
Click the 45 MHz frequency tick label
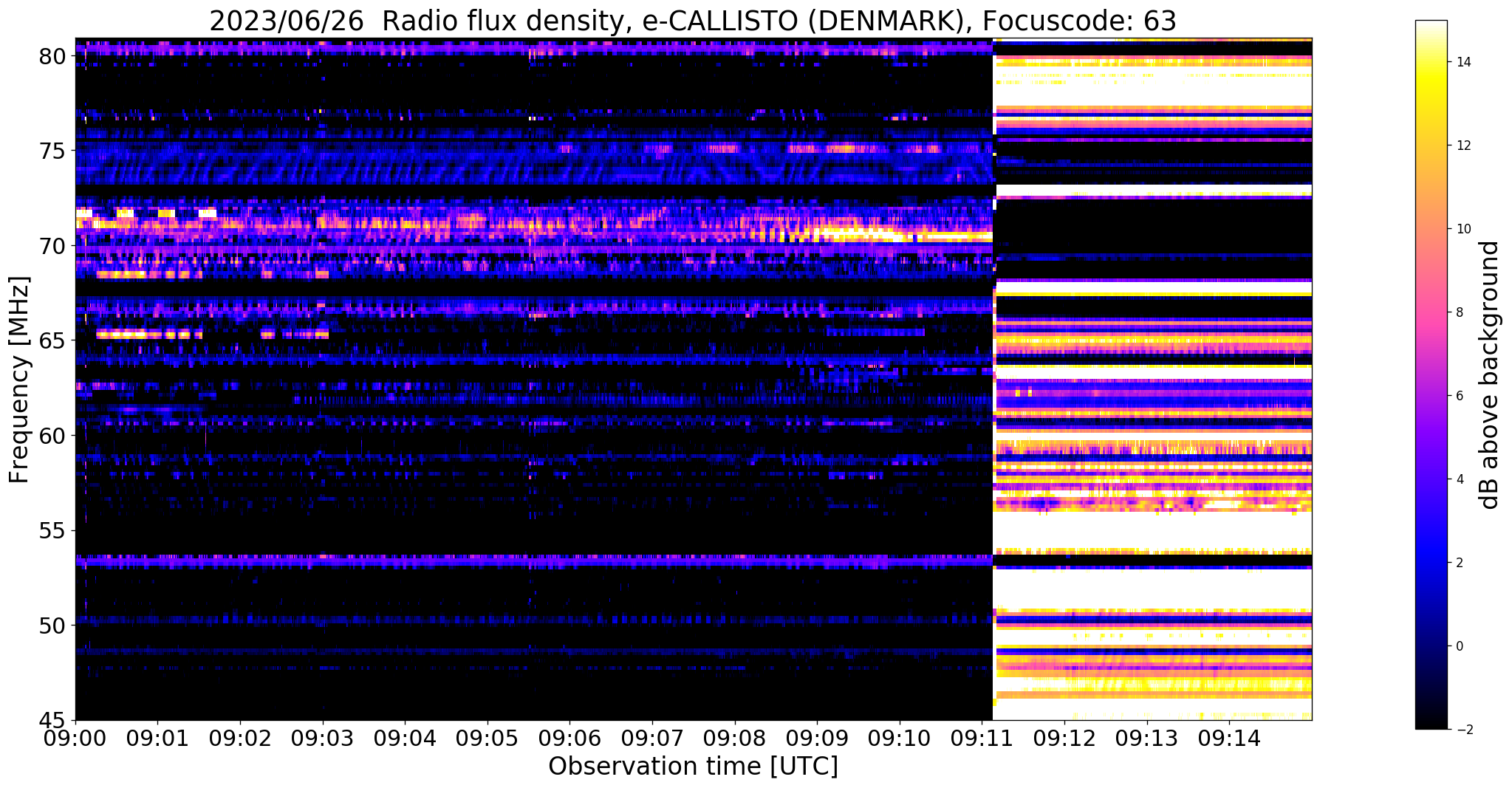click(x=52, y=721)
